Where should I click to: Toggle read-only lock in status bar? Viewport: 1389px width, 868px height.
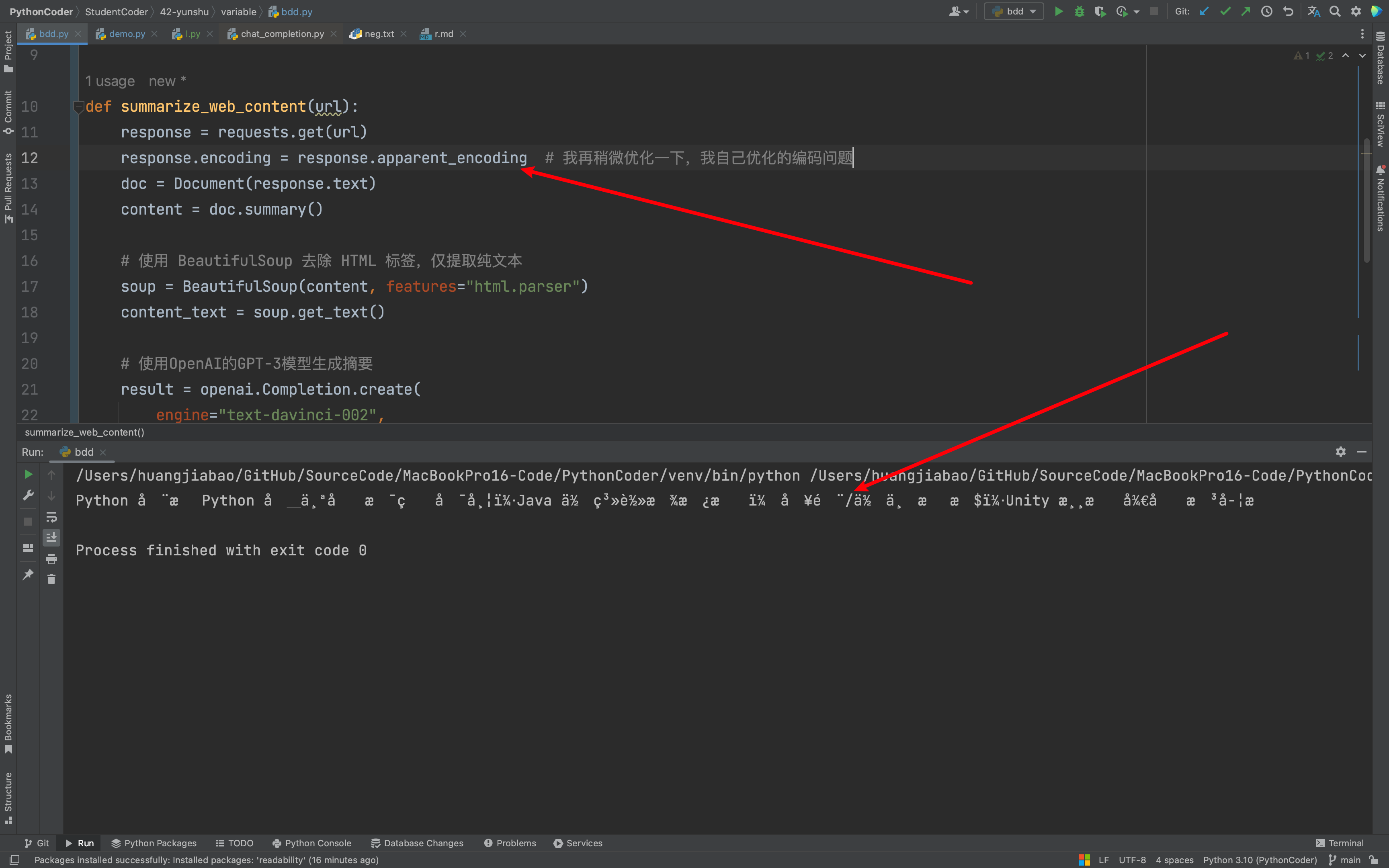coord(1373,860)
